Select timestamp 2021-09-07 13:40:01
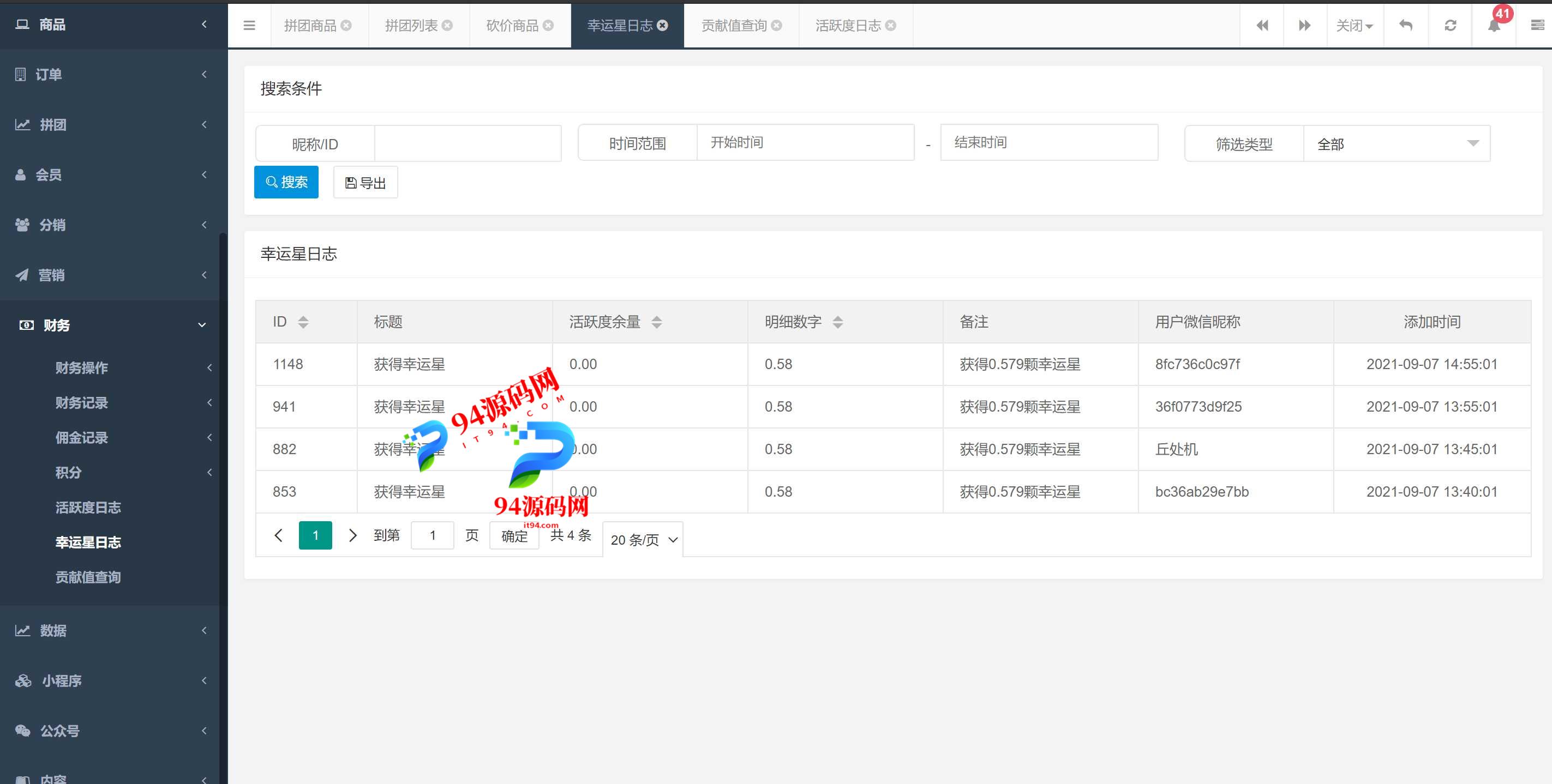Viewport: 1552px width, 784px height. (1431, 492)
